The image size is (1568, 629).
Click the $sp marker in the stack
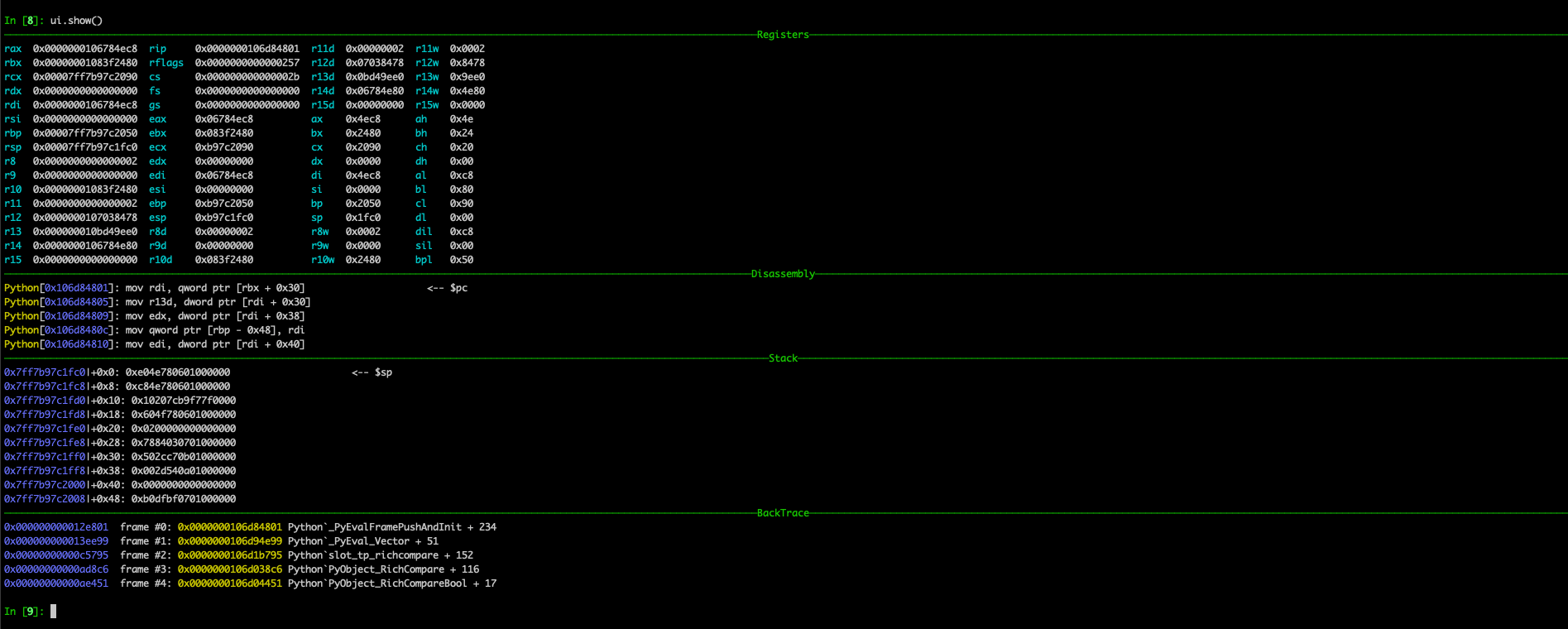coord(372,372)
